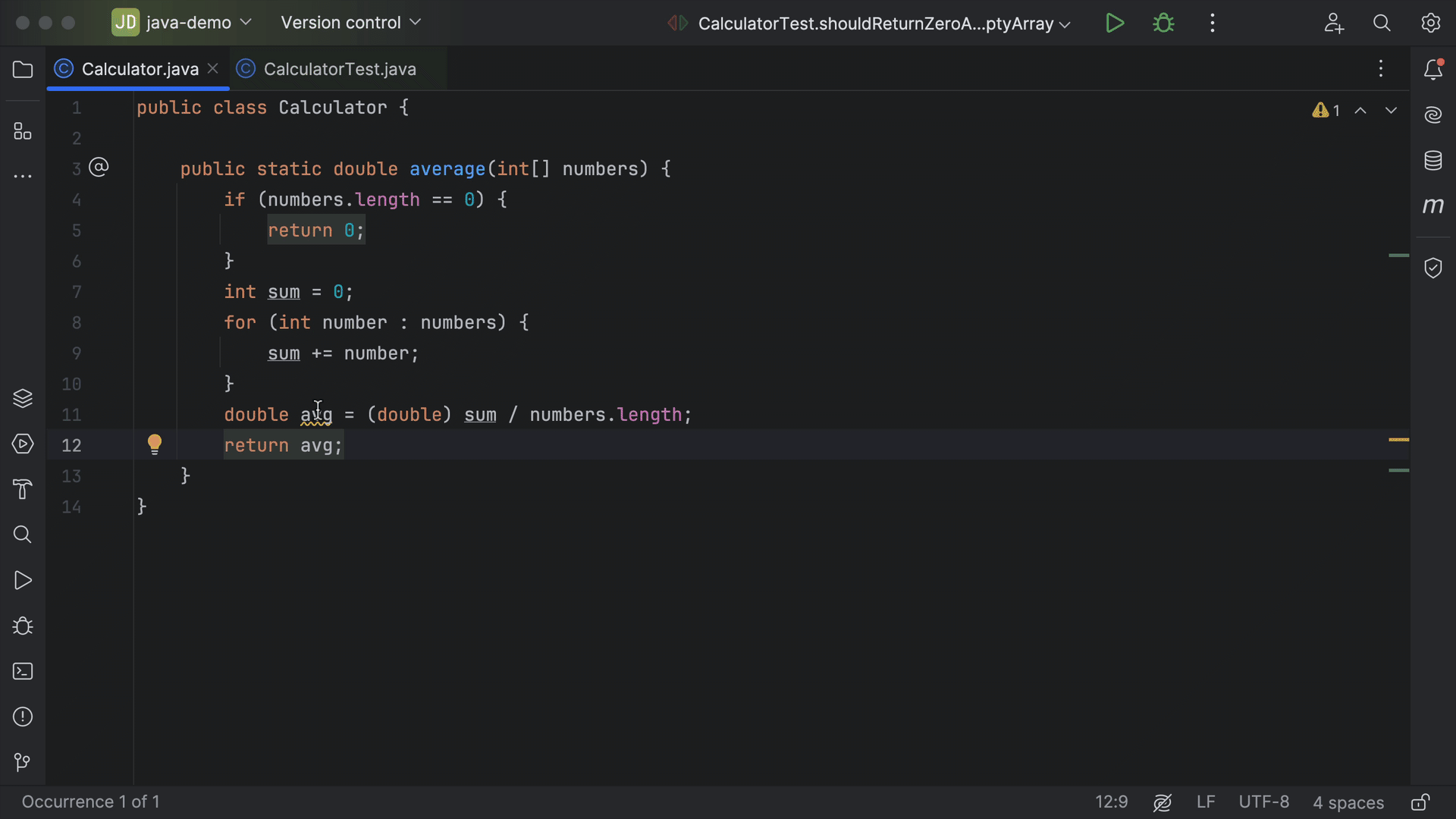The height and width of the screenshot is (819, 1456).
Task: Jump to next warning with the down arrow
Action: 1391,110
